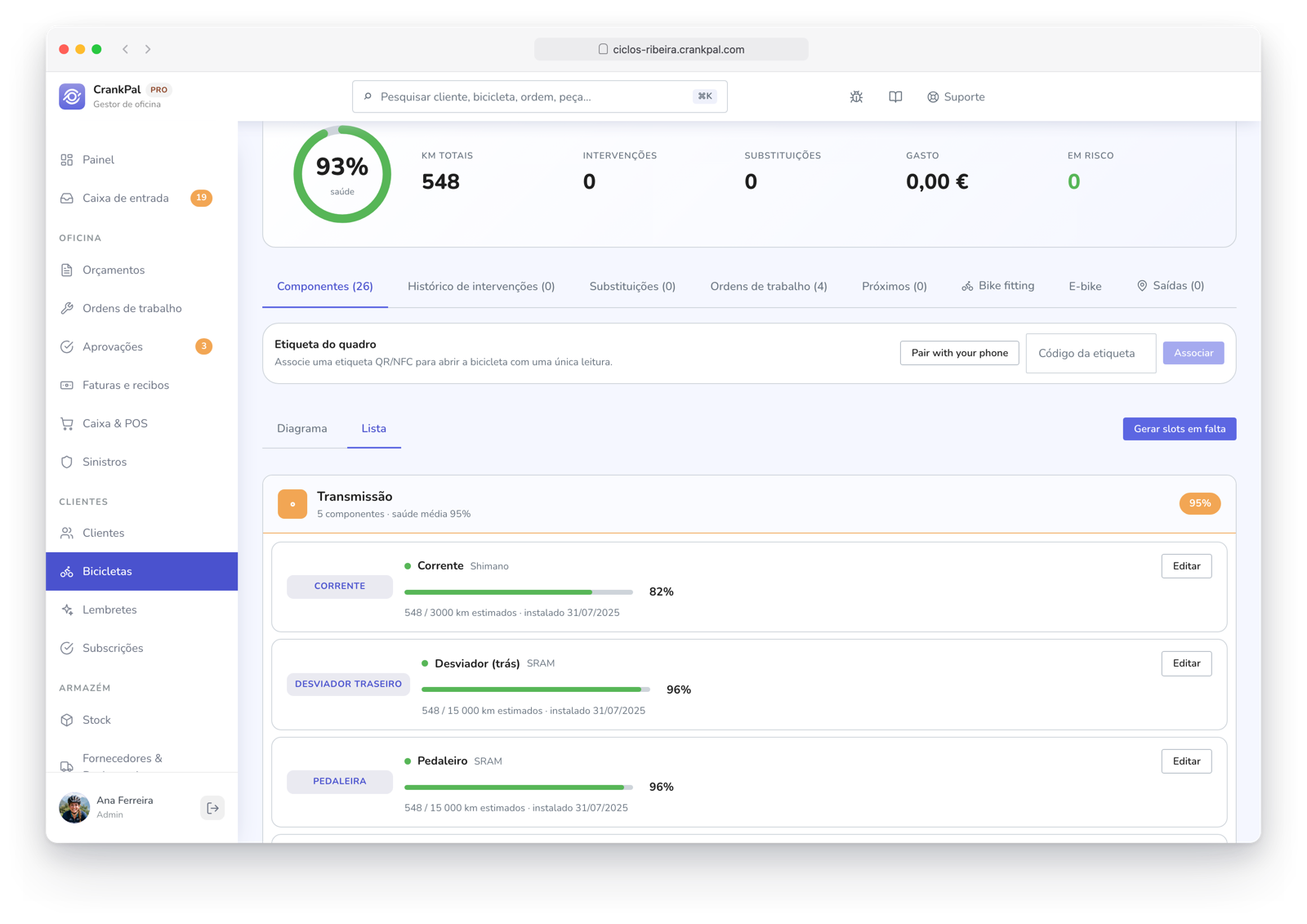This screenshot has height=924, width=1307.
Task: Click the GASTO value 0,00 €
Action: [x=937, y=181]
